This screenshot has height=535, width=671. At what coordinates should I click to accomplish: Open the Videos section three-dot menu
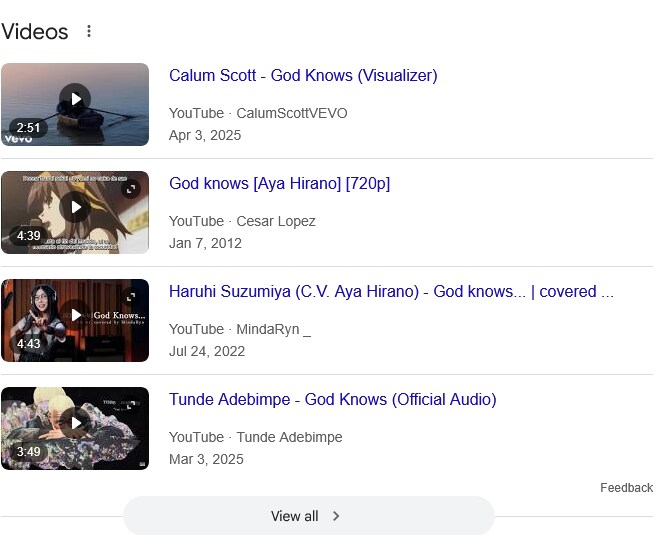coord(89,31)
